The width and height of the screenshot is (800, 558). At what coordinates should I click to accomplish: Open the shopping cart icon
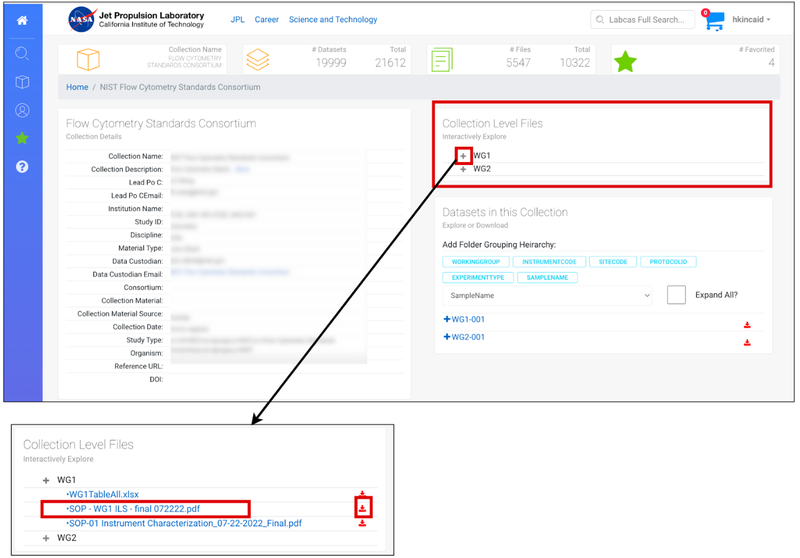pyautogui.click(x=713, y=21)
